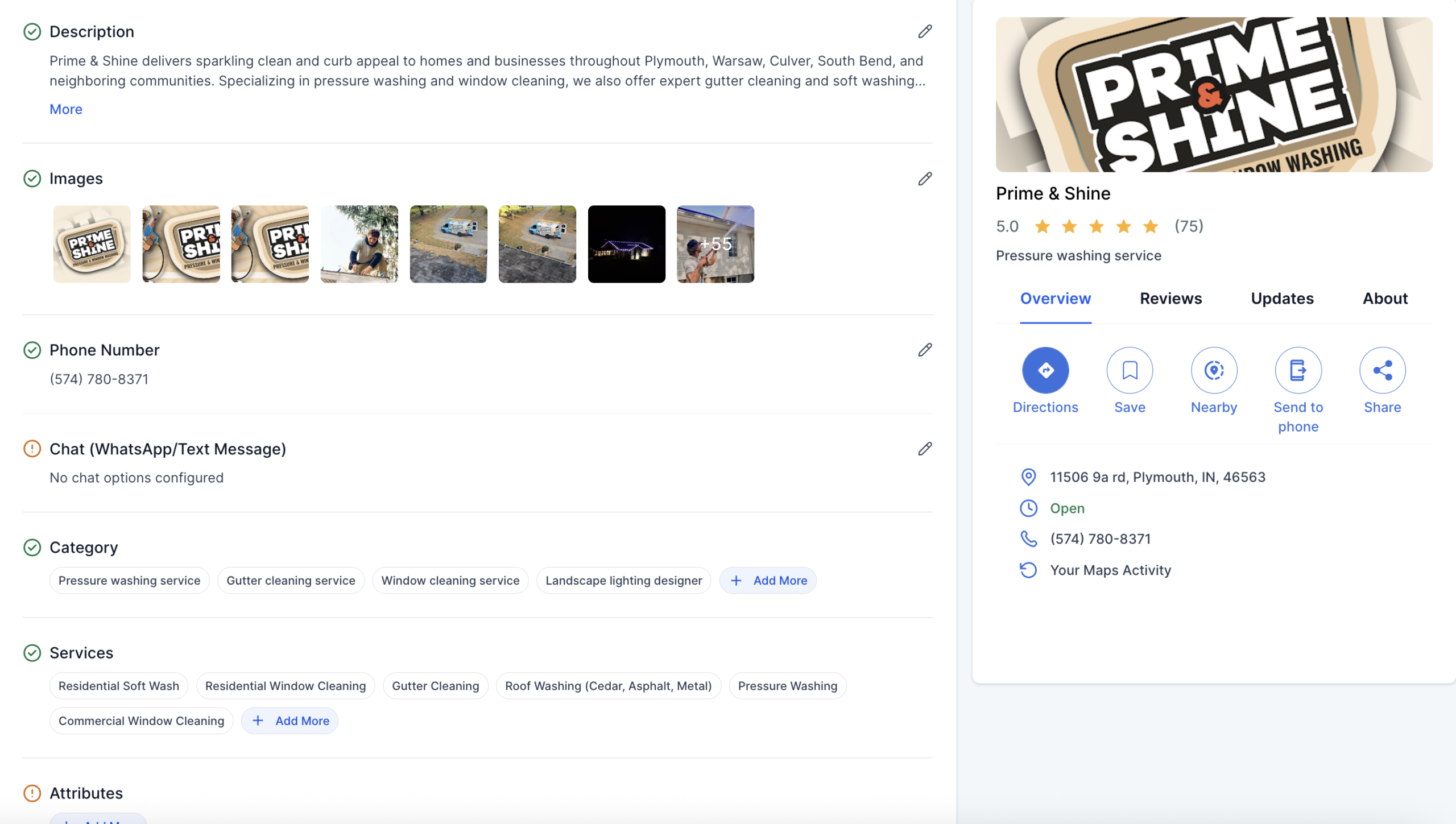Expand the description with More link
Image resolution: width=1456 pixels, height=824 pixels.
tap(66, 109)
